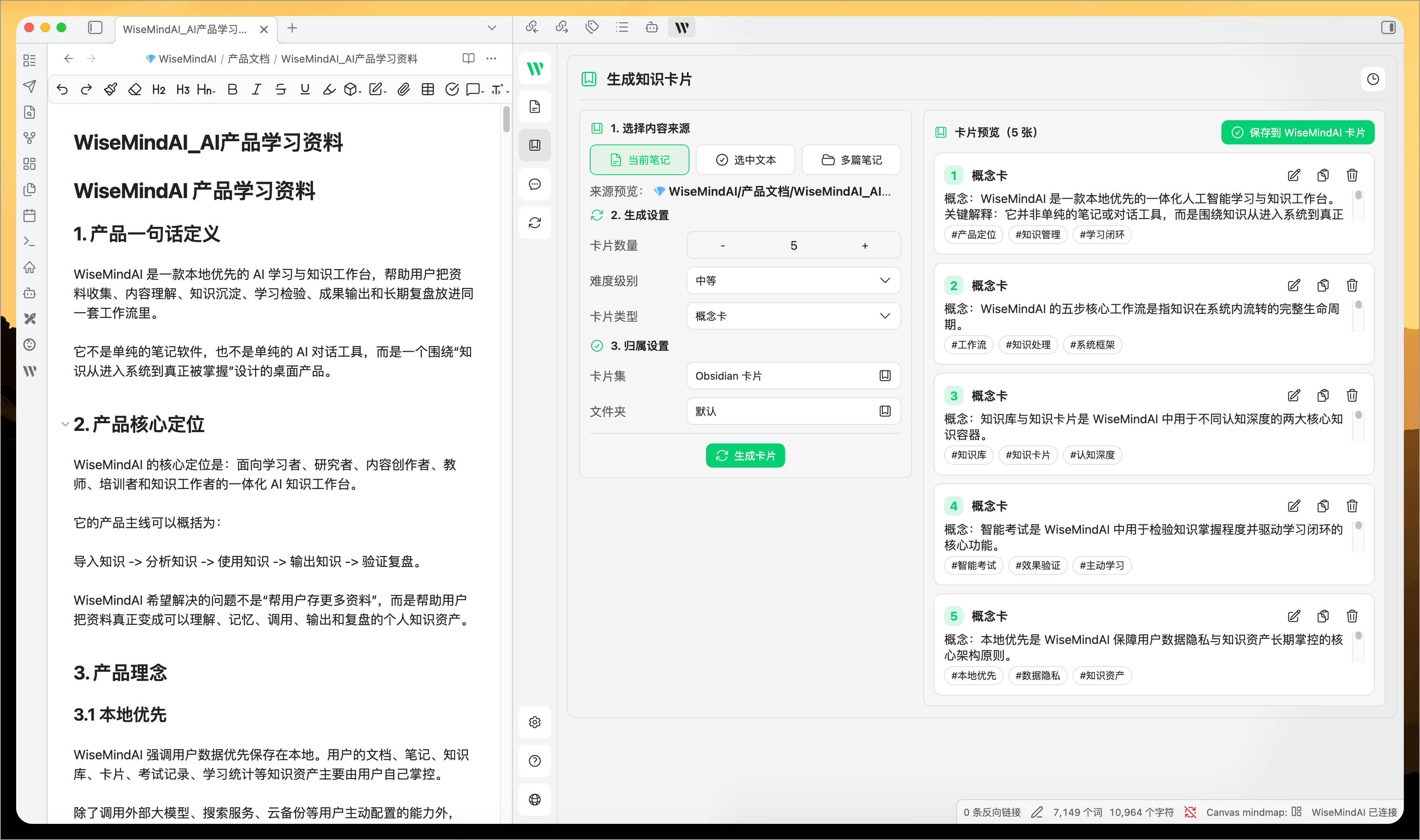Open the 3D box icon dropdown
The height and width of the screenshot is (840, 1420).
[353, 90]
